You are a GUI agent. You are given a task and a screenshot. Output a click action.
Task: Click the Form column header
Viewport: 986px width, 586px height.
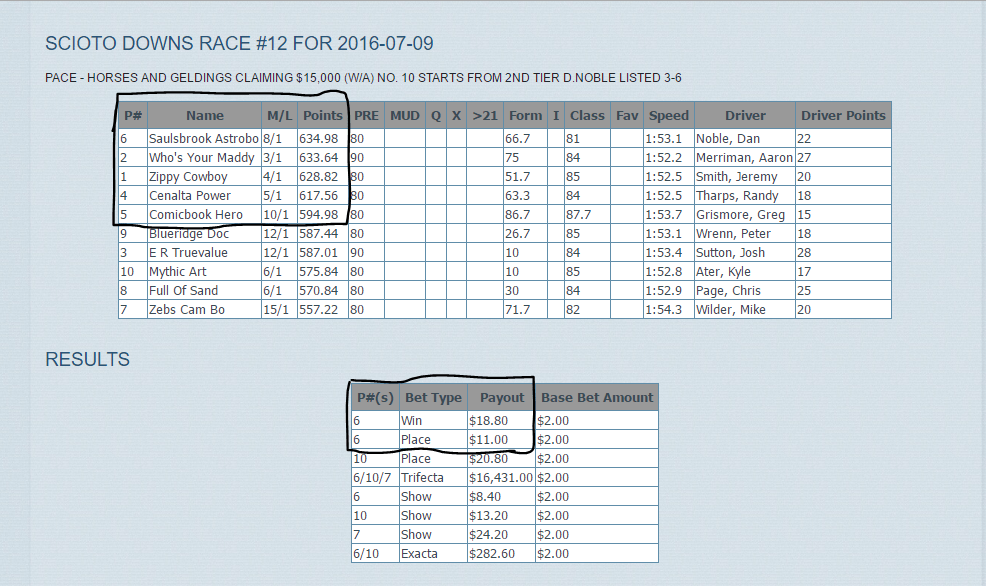pyautogui.click(x=525, y=116)
